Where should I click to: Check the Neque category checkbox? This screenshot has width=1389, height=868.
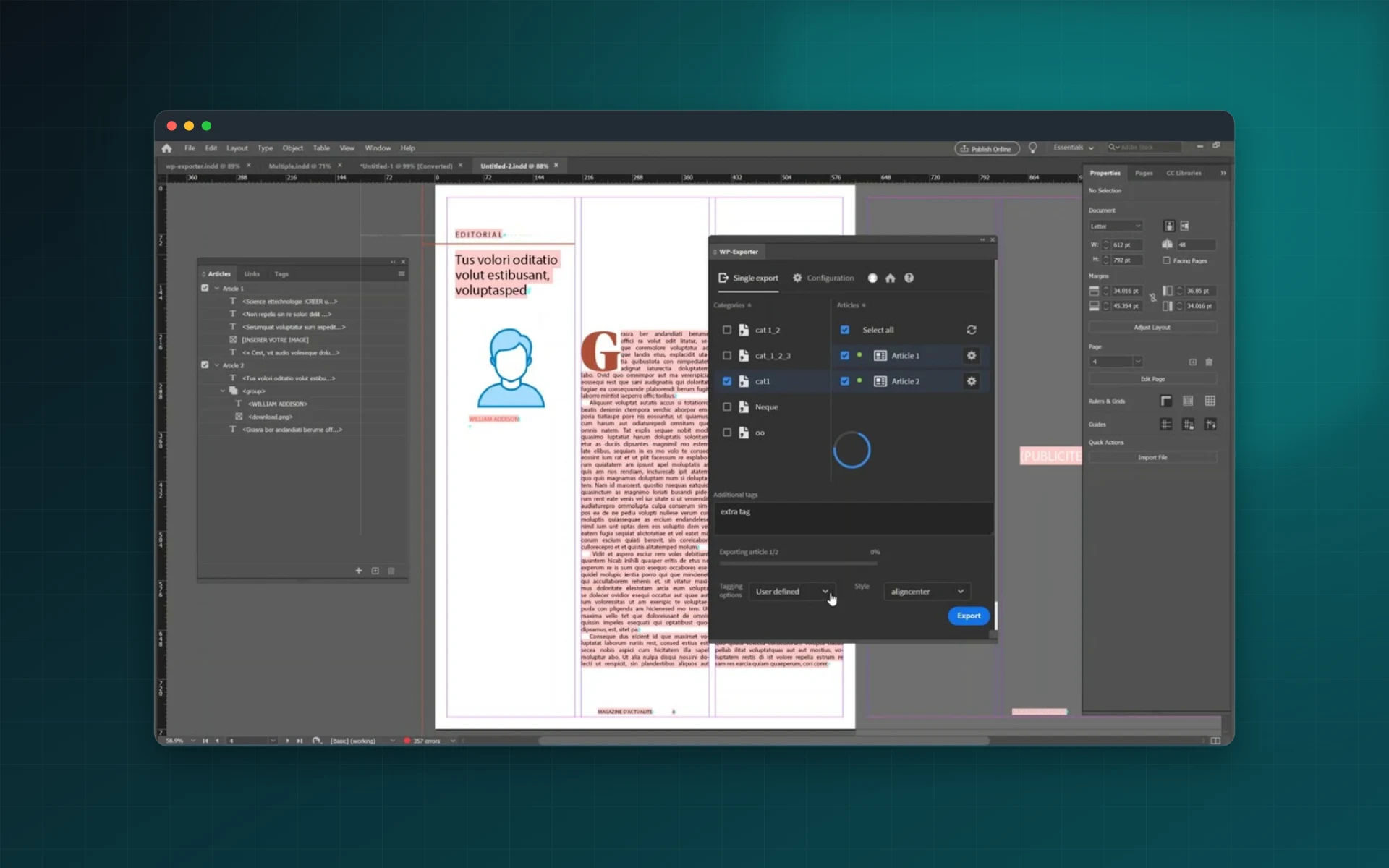tap(727, 407)
